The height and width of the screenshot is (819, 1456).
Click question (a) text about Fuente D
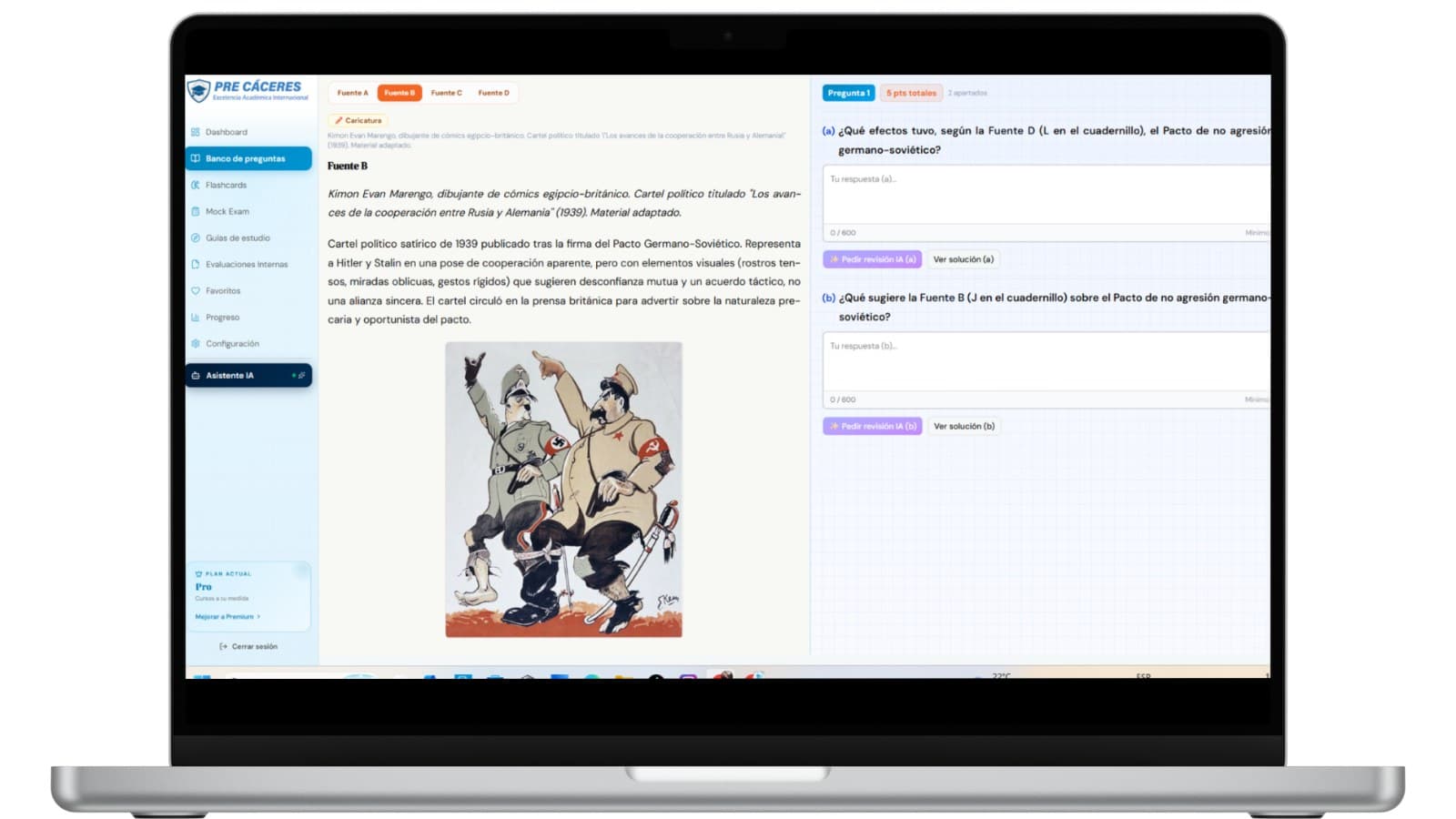pos(1054,140)
